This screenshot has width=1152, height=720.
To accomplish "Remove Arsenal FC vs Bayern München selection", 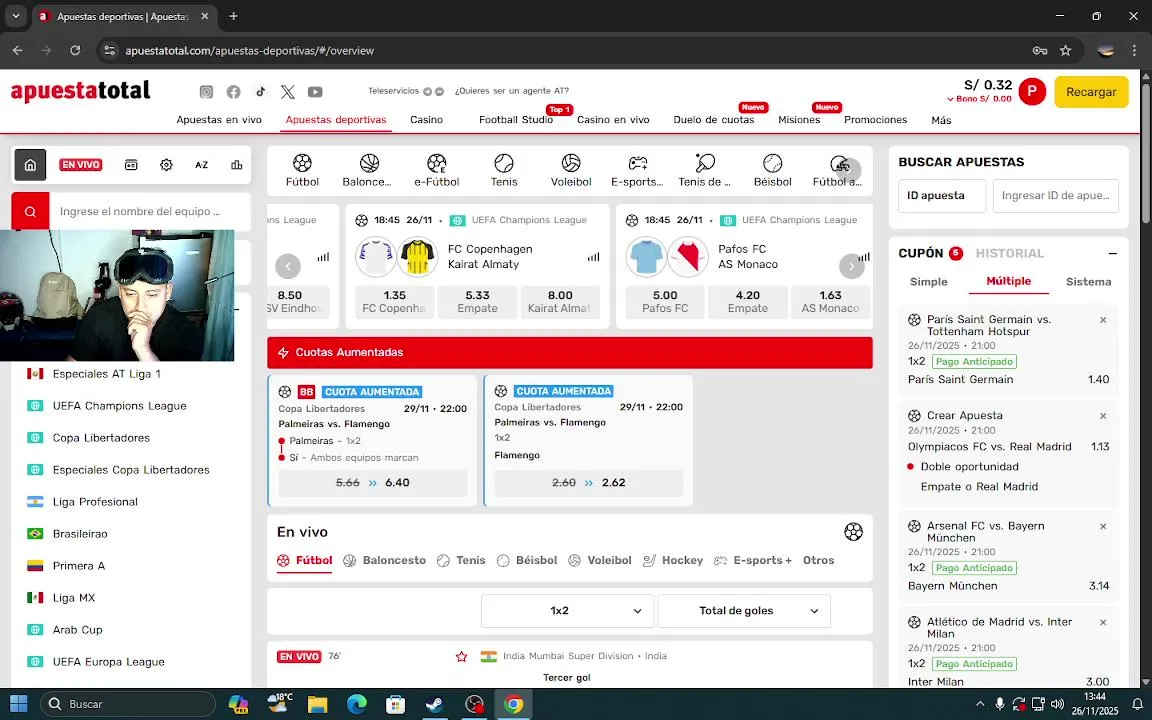I will 1103,527.
